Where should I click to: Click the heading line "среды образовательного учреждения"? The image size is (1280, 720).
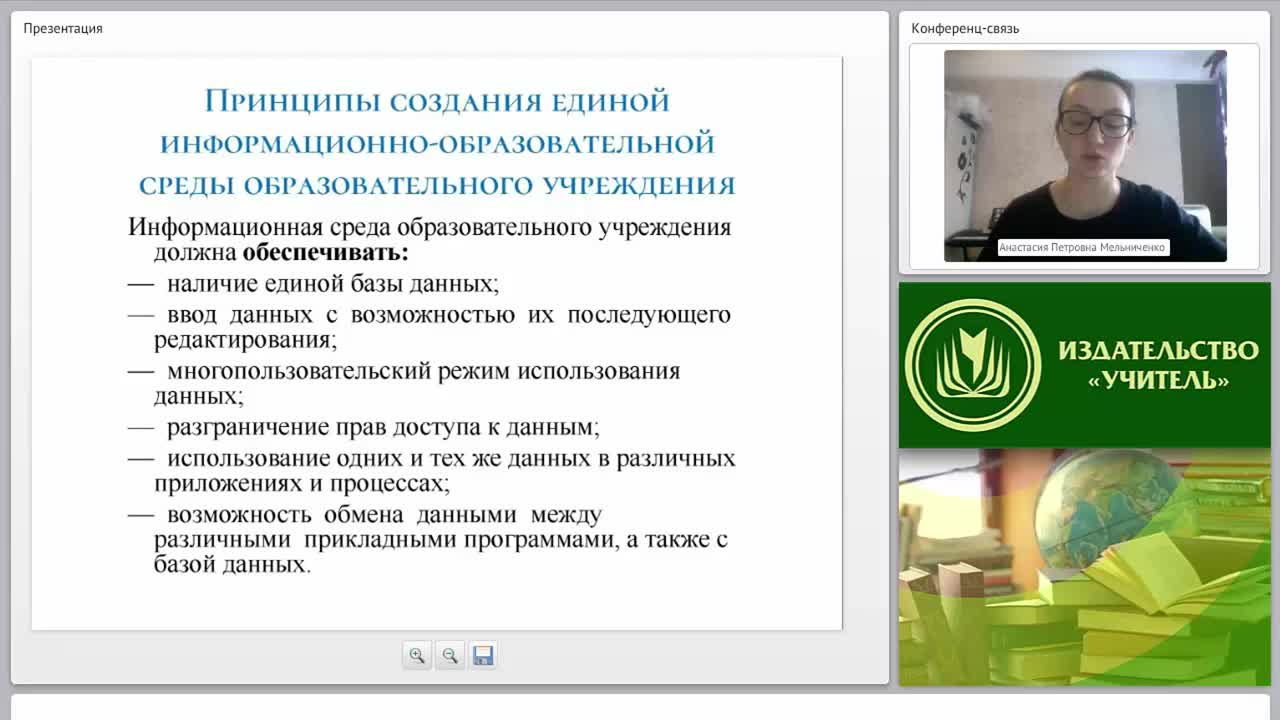pyautogui.click(x=437, y=186)
